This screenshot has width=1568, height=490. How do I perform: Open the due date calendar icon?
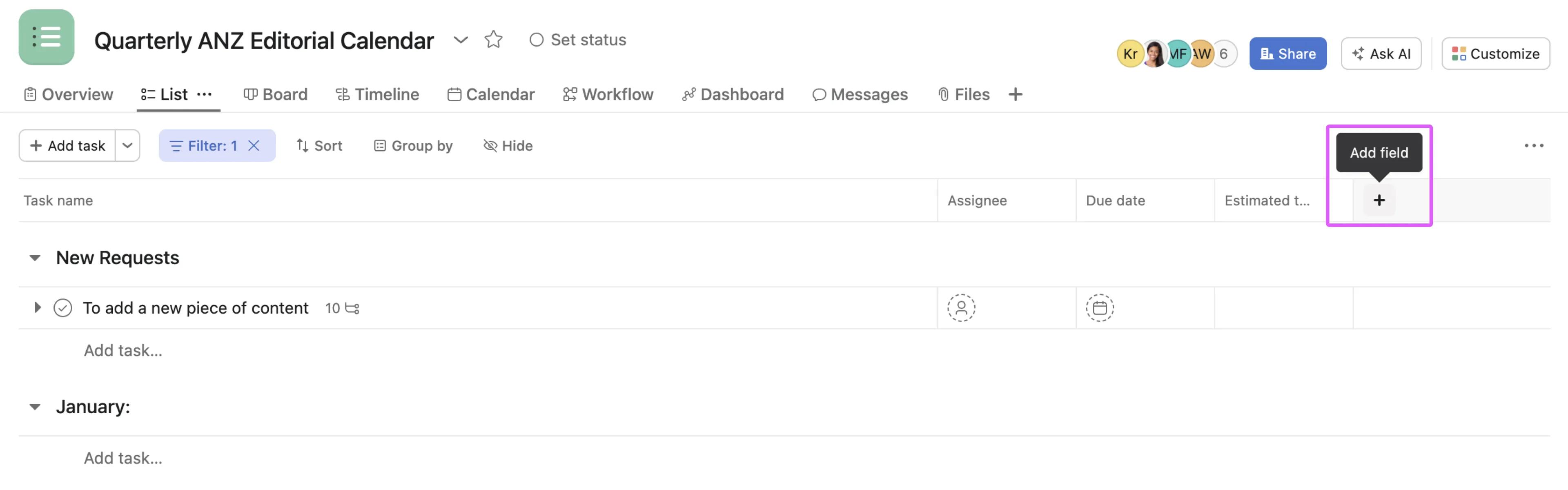pos(1099,308)
